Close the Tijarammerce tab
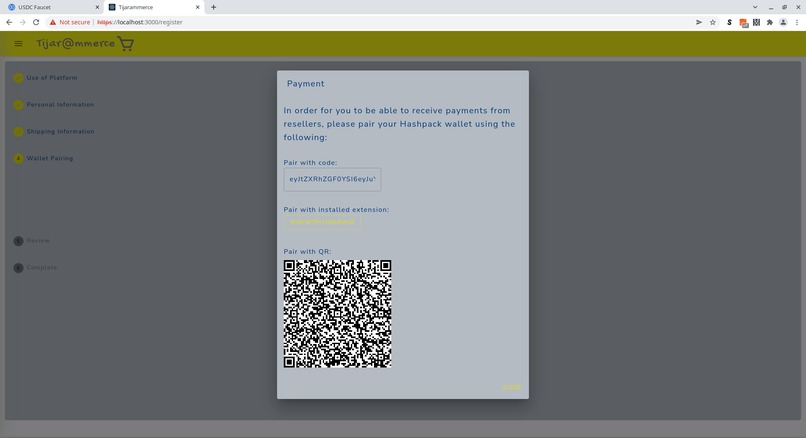Screen dimensions: 806x438 tap(197, 7)
